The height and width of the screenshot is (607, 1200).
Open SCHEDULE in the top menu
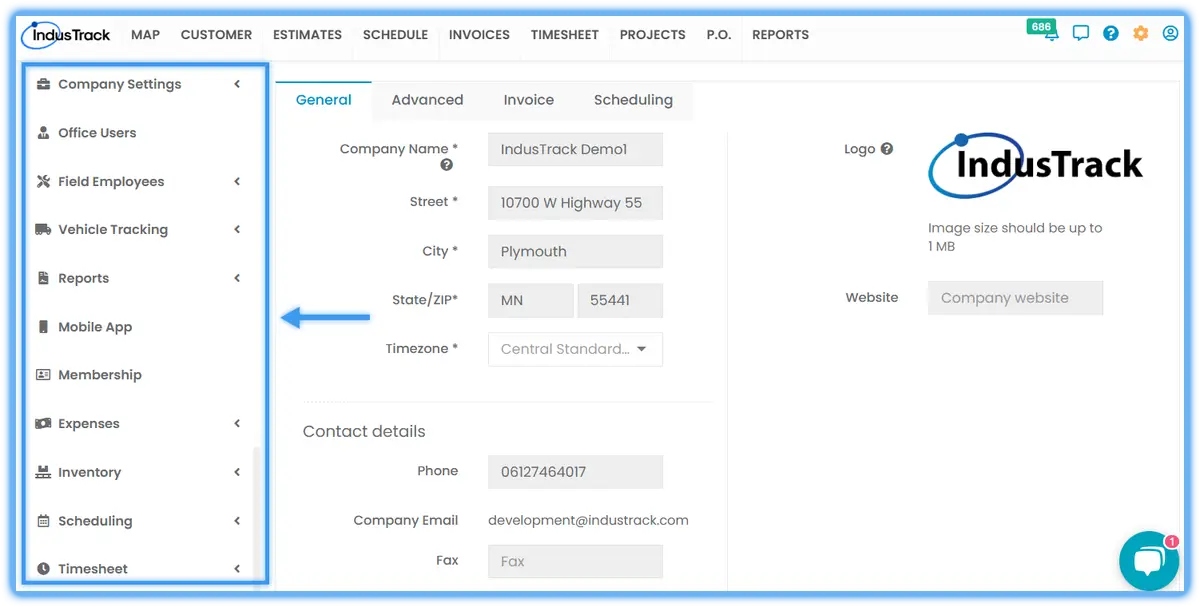(x=395, y=34)
